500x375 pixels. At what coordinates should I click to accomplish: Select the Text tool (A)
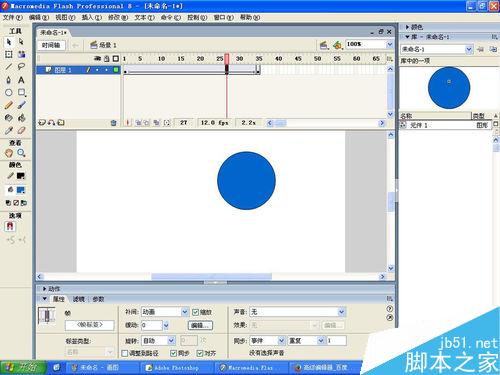pyautogui.click(x=21, y=80)
